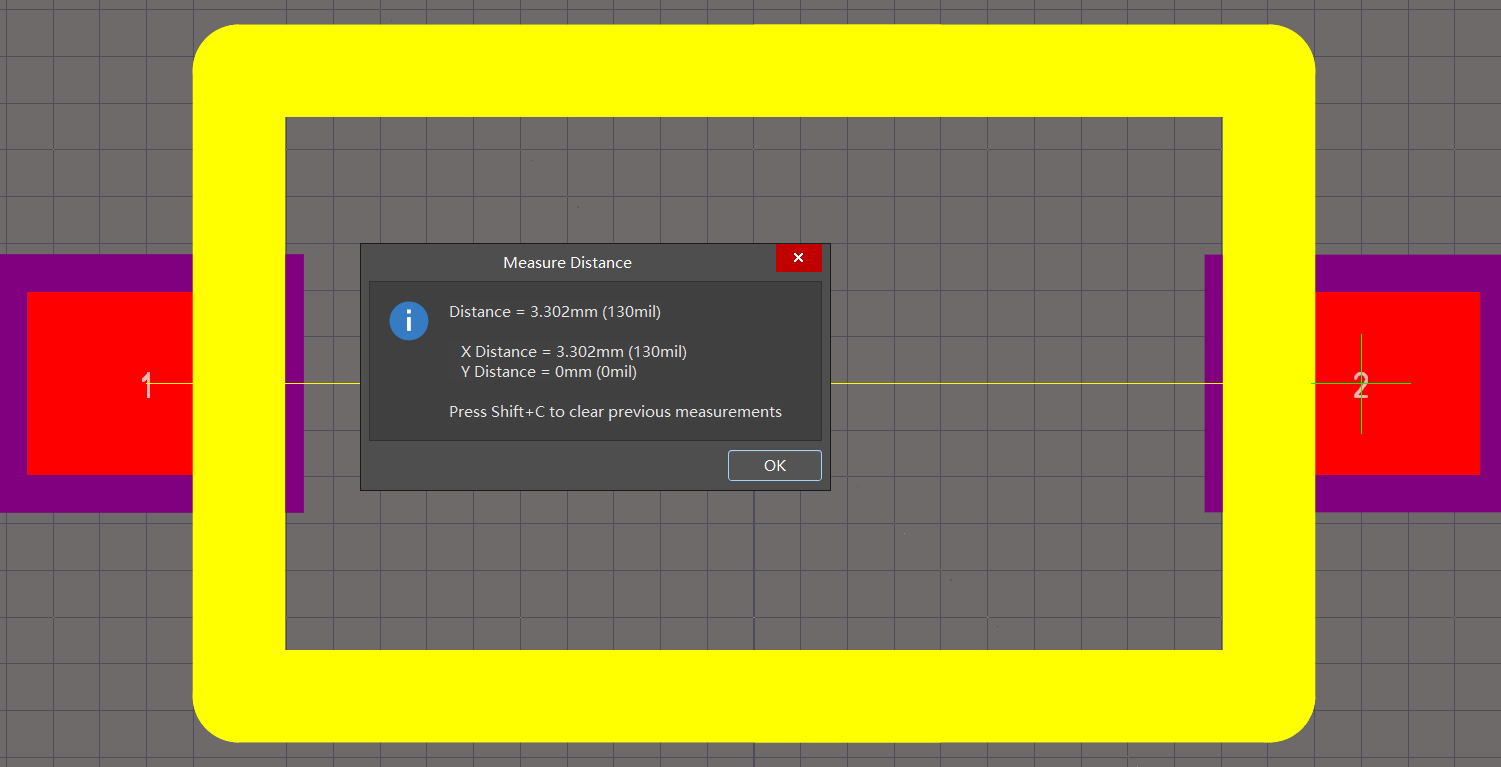Click the blue information icon
The width and height of the screenshot is (1501, 767).
click(409, 322)
